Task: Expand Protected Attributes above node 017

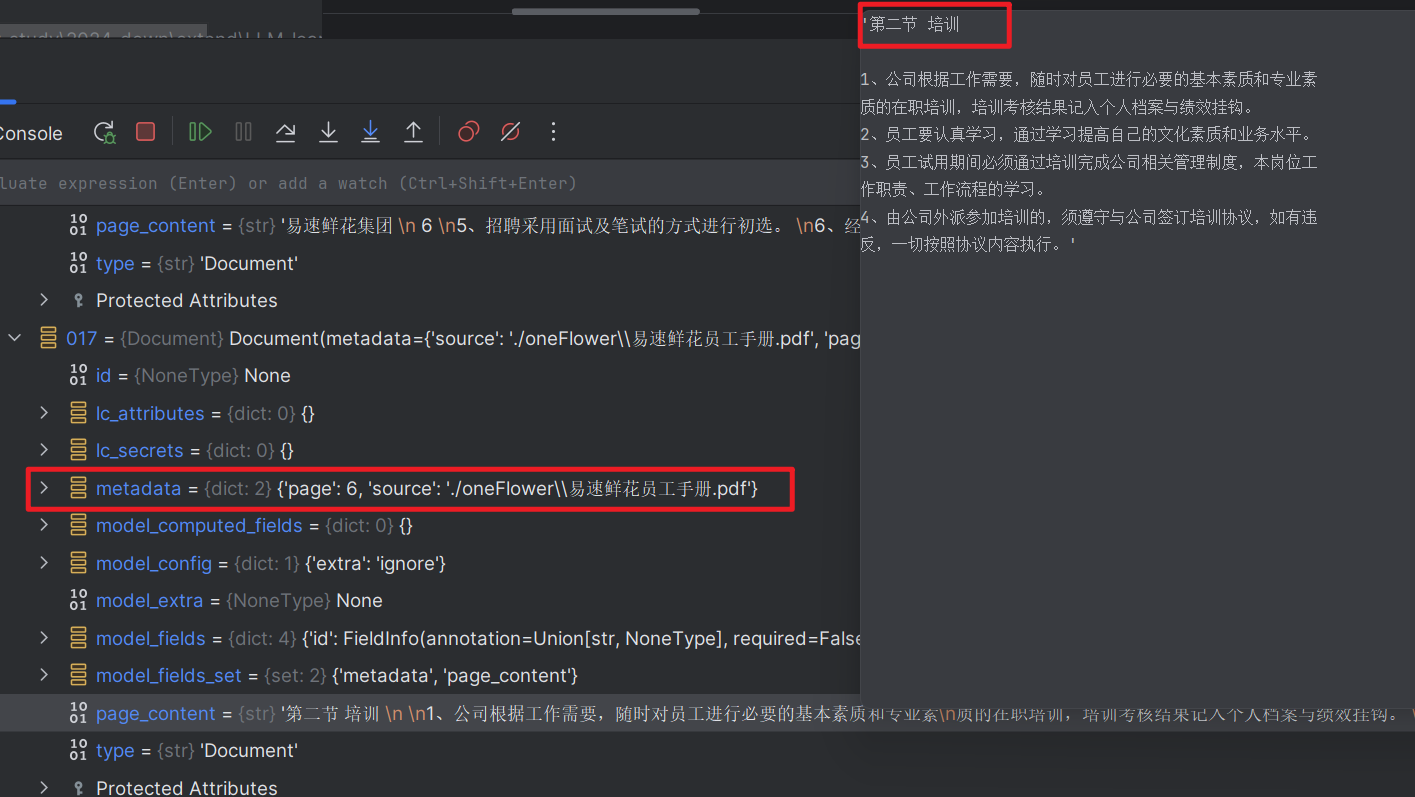Action: [x=44, y=300]
